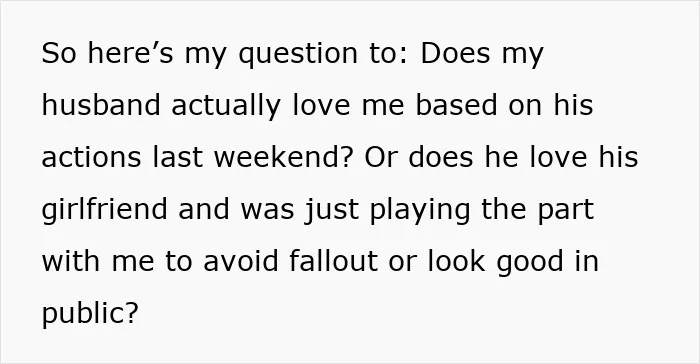Click the word "here's" at the start
700x364 pixels.
(x=130, y=53)
